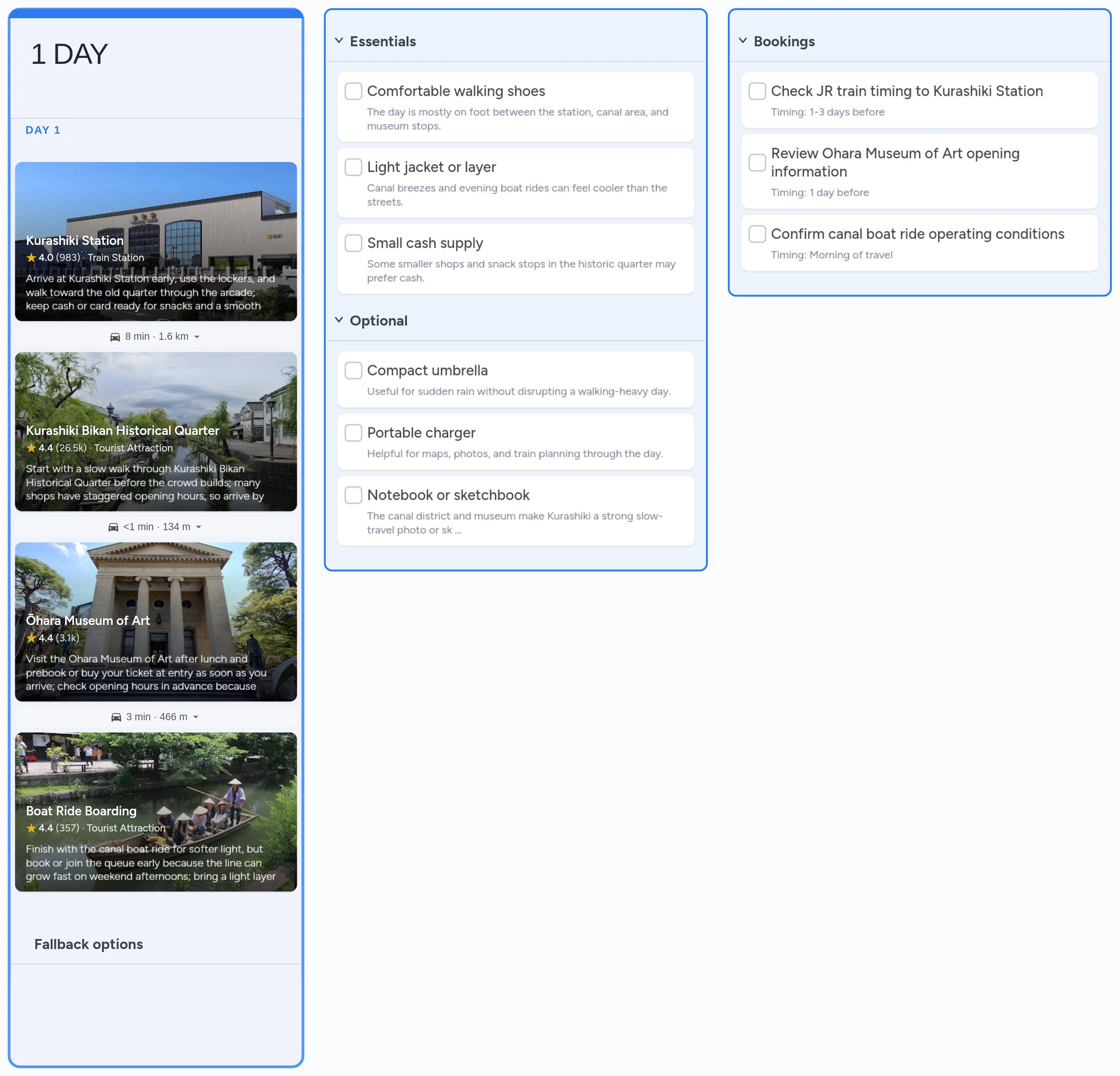Screen dimensions: 1120x1076
Task: Collapse the Essentials section chevron
Action: [339, 41]
